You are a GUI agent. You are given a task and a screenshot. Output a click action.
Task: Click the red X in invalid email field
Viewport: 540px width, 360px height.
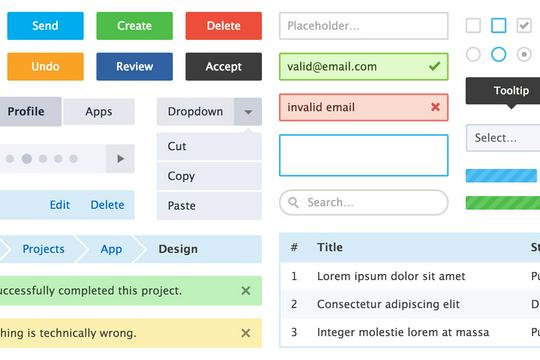pos(435,107)
